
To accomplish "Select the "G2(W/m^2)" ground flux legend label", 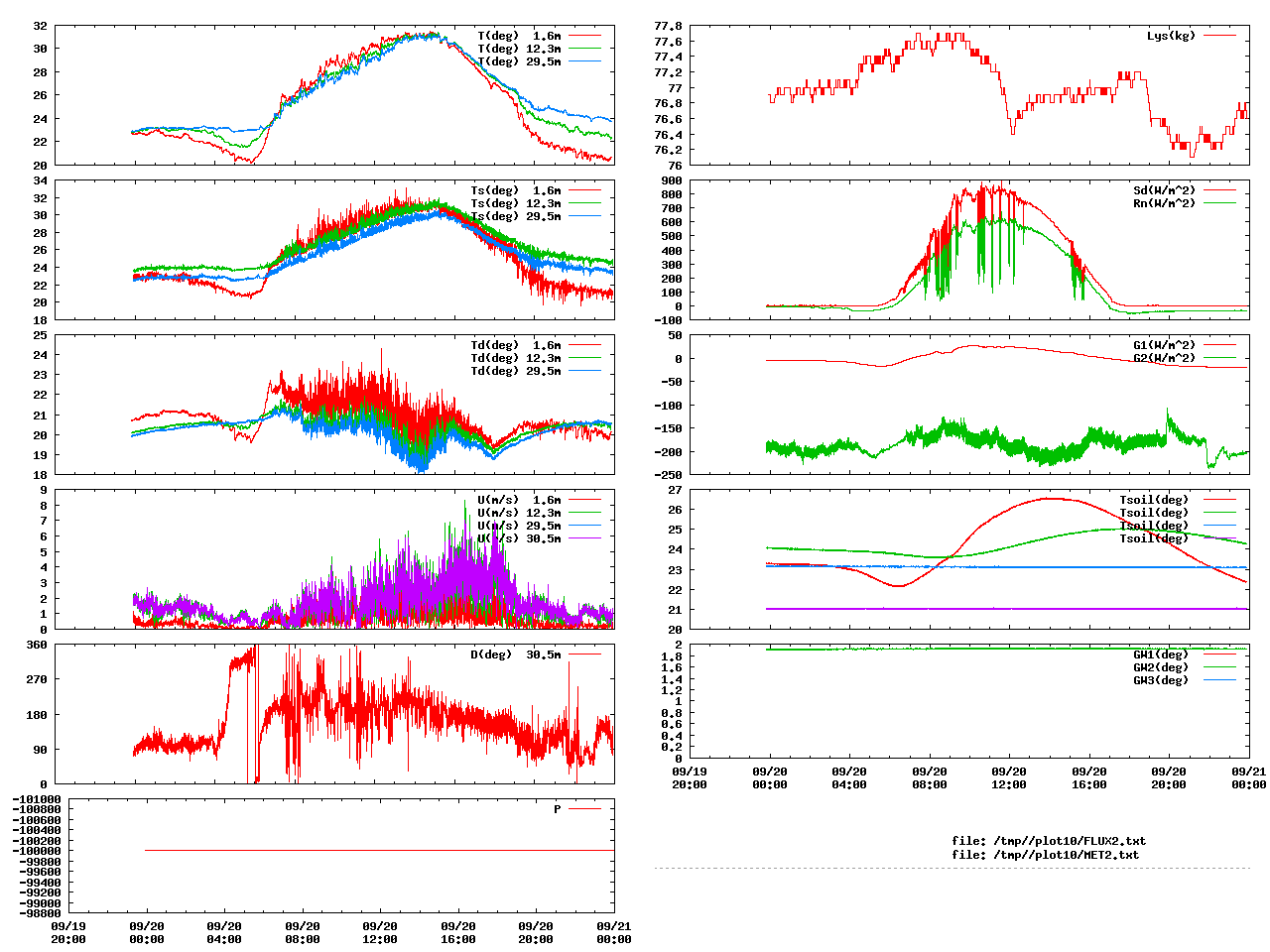I will click(x=1164, y=358).
